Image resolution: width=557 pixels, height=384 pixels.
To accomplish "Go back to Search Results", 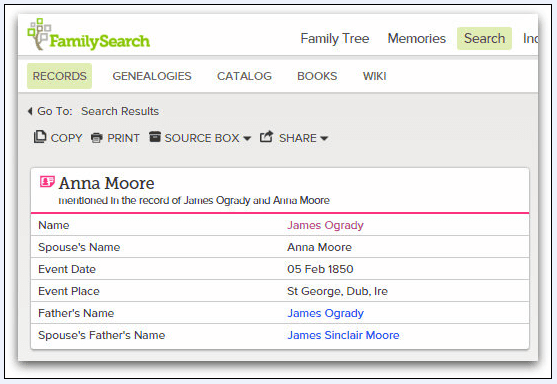I will [x=120, y=111].
